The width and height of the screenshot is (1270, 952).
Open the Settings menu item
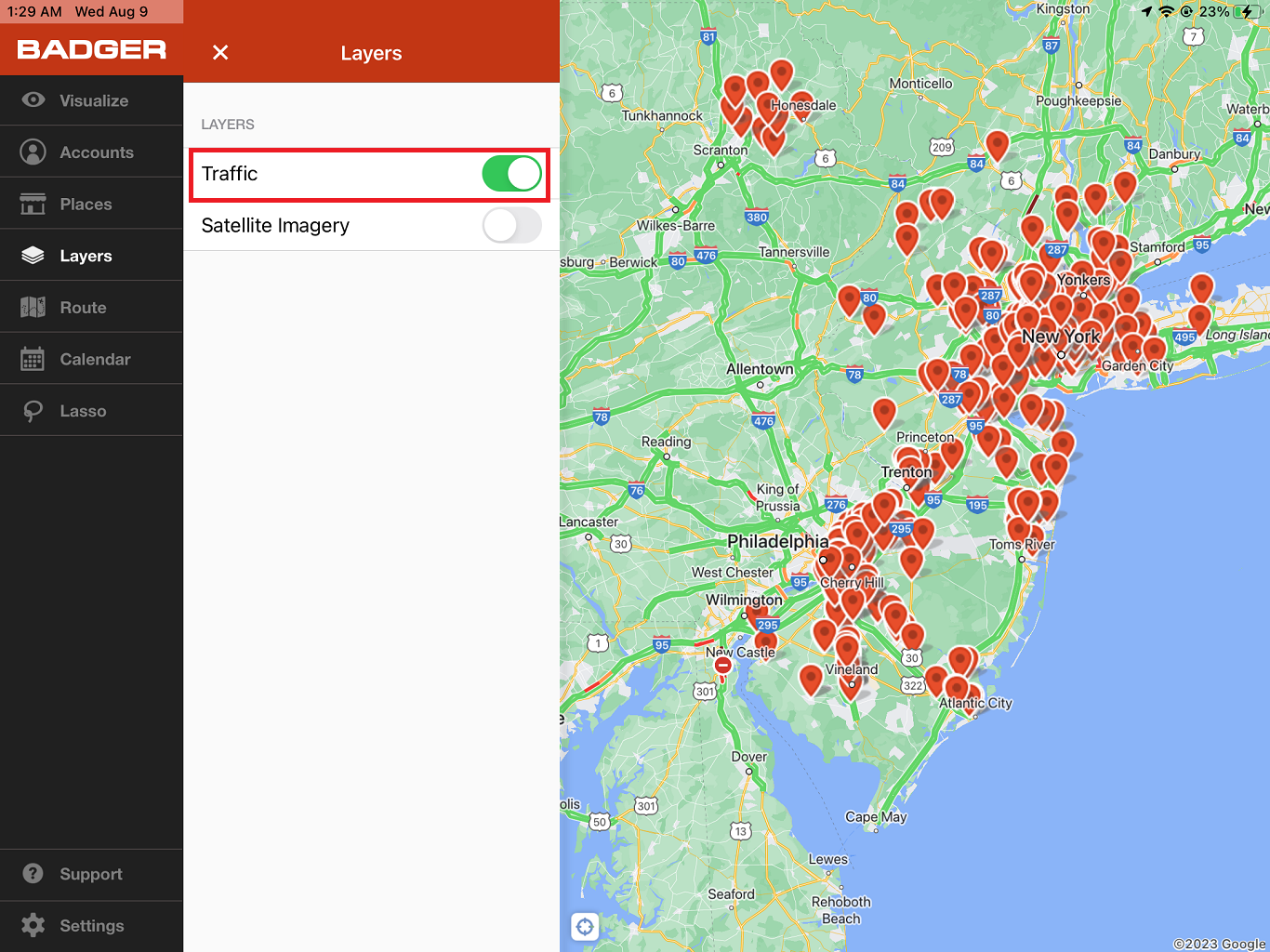(91, 926)
